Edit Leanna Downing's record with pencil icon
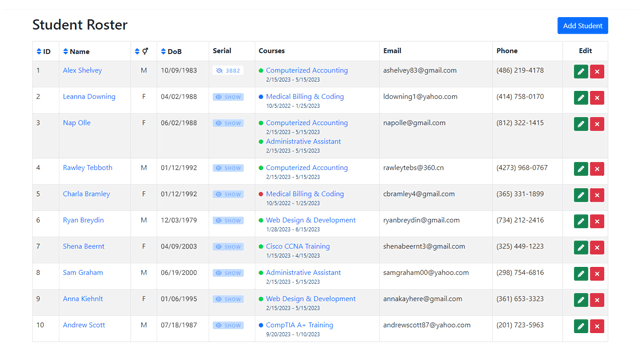Image resolution: width=640 pixels, height=360 pixels. (x=580, y=98)
